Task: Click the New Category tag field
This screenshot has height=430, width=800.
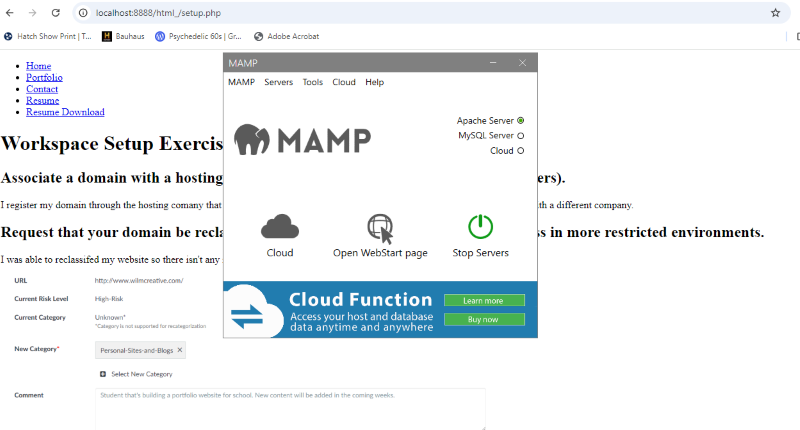Action: (x=140, y=350)
